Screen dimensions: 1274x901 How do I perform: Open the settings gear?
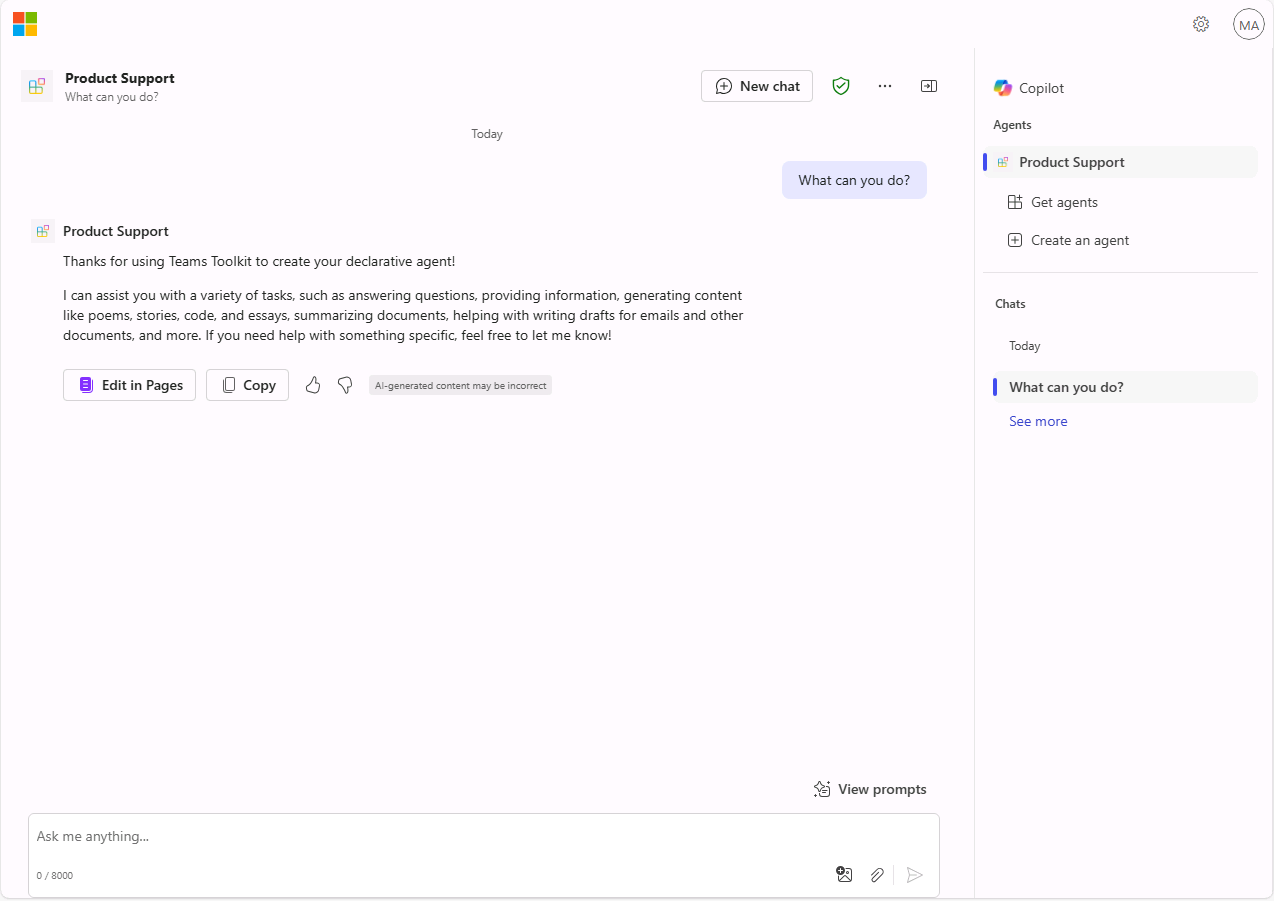click(x=1200, y=24)
